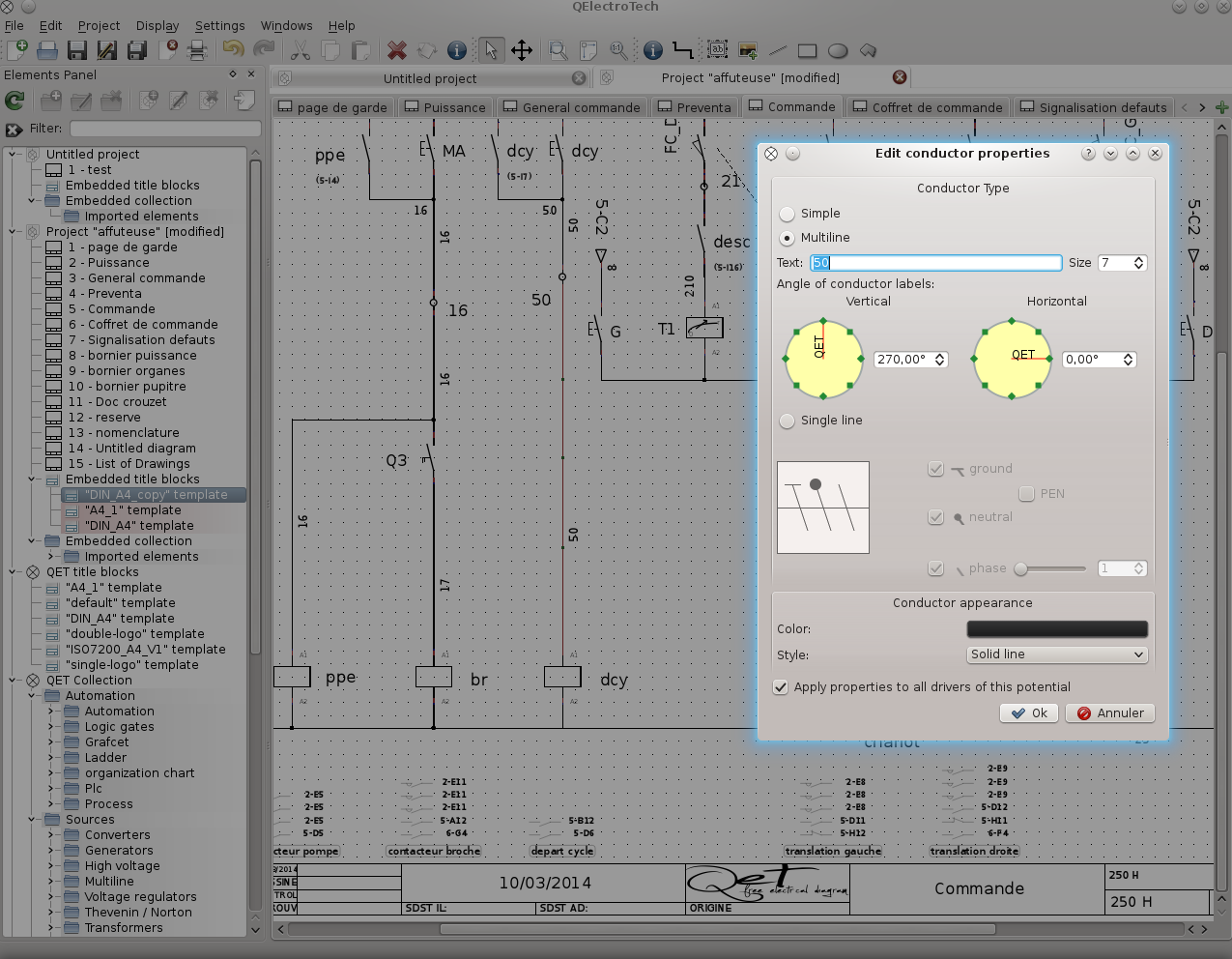The width and height of the screenshot is (1232, 959).
Task: Select the Single line radio option
Action: [788, 421]
